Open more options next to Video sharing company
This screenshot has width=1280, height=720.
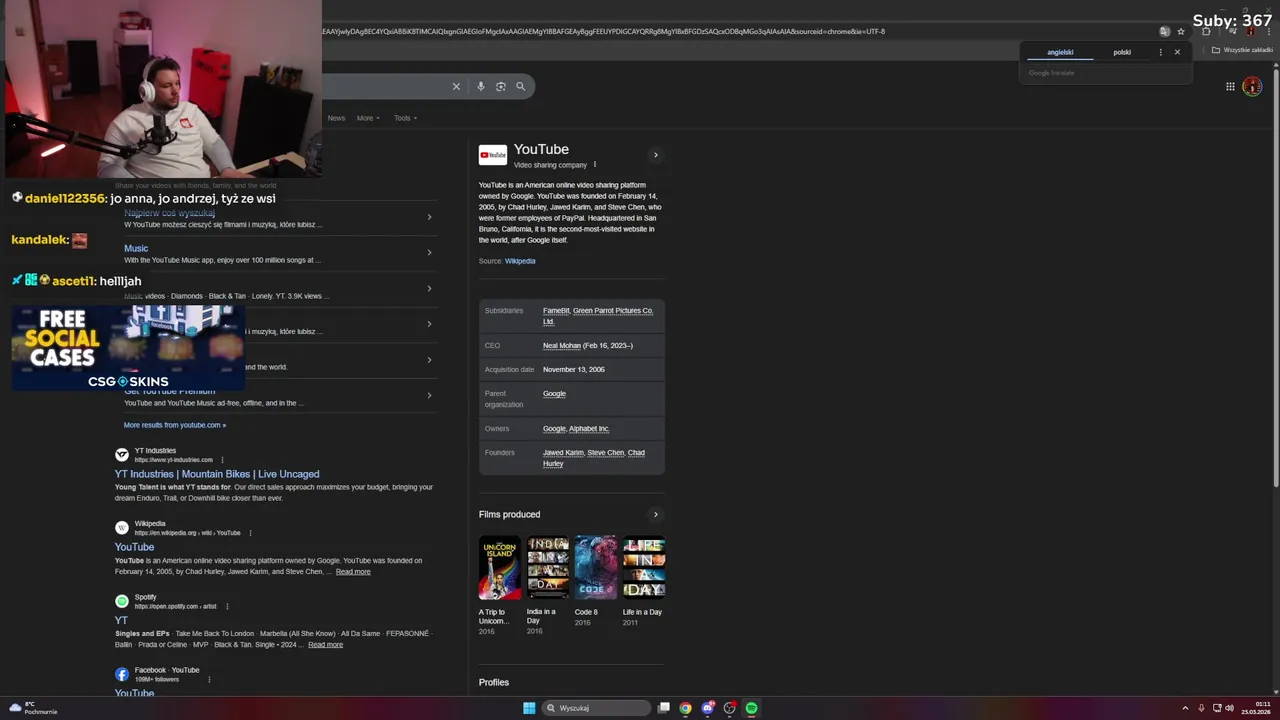595,165
